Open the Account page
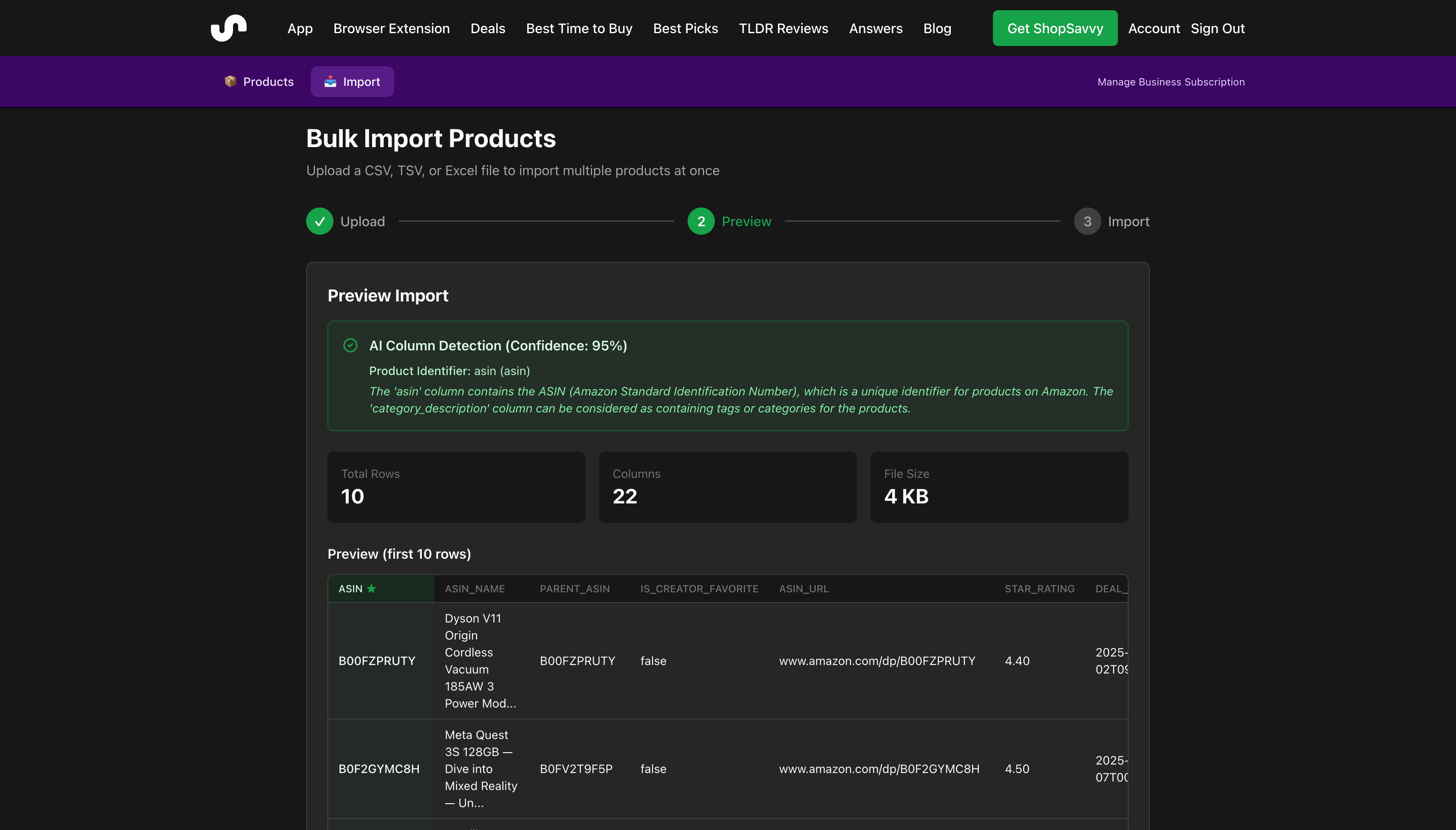This screenshot has width=1456, height=830. pos(1153,28)
